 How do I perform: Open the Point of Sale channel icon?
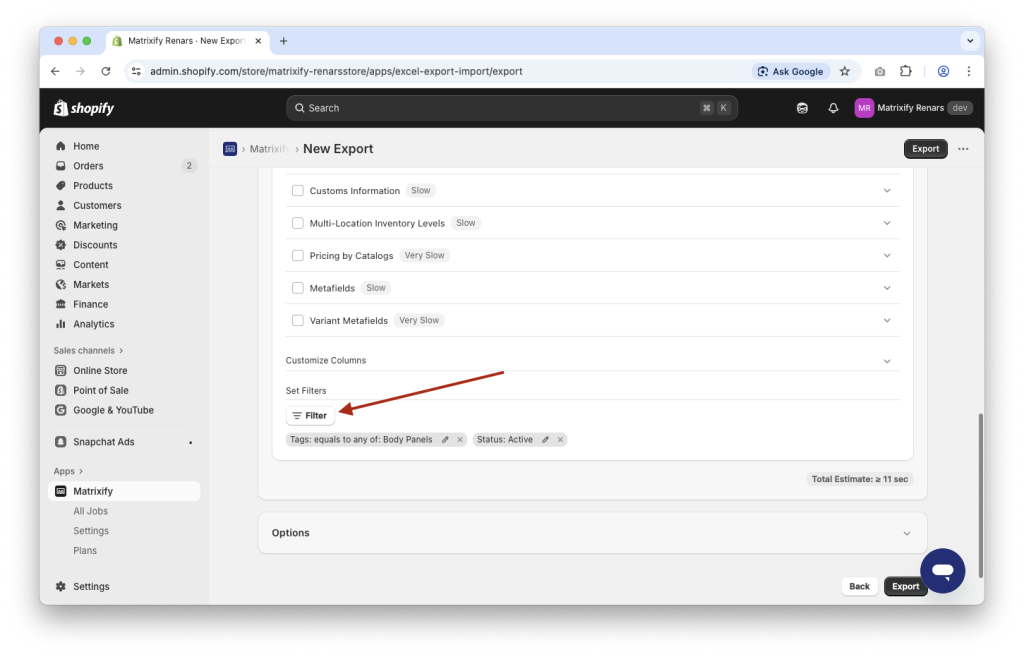coord(62,390)
